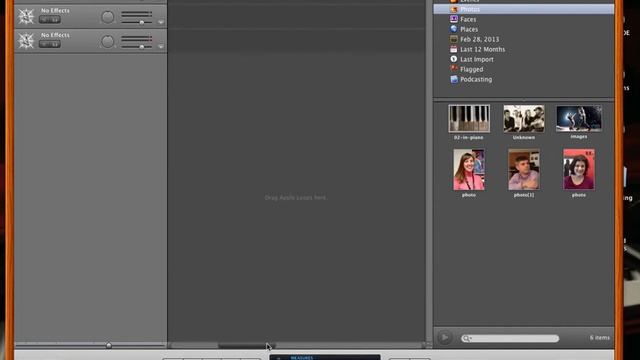This screenshot has width=640, height=360.
Task: Click the Faces icon in media browser
Action: pyautogui.click(x=454, y=19)
